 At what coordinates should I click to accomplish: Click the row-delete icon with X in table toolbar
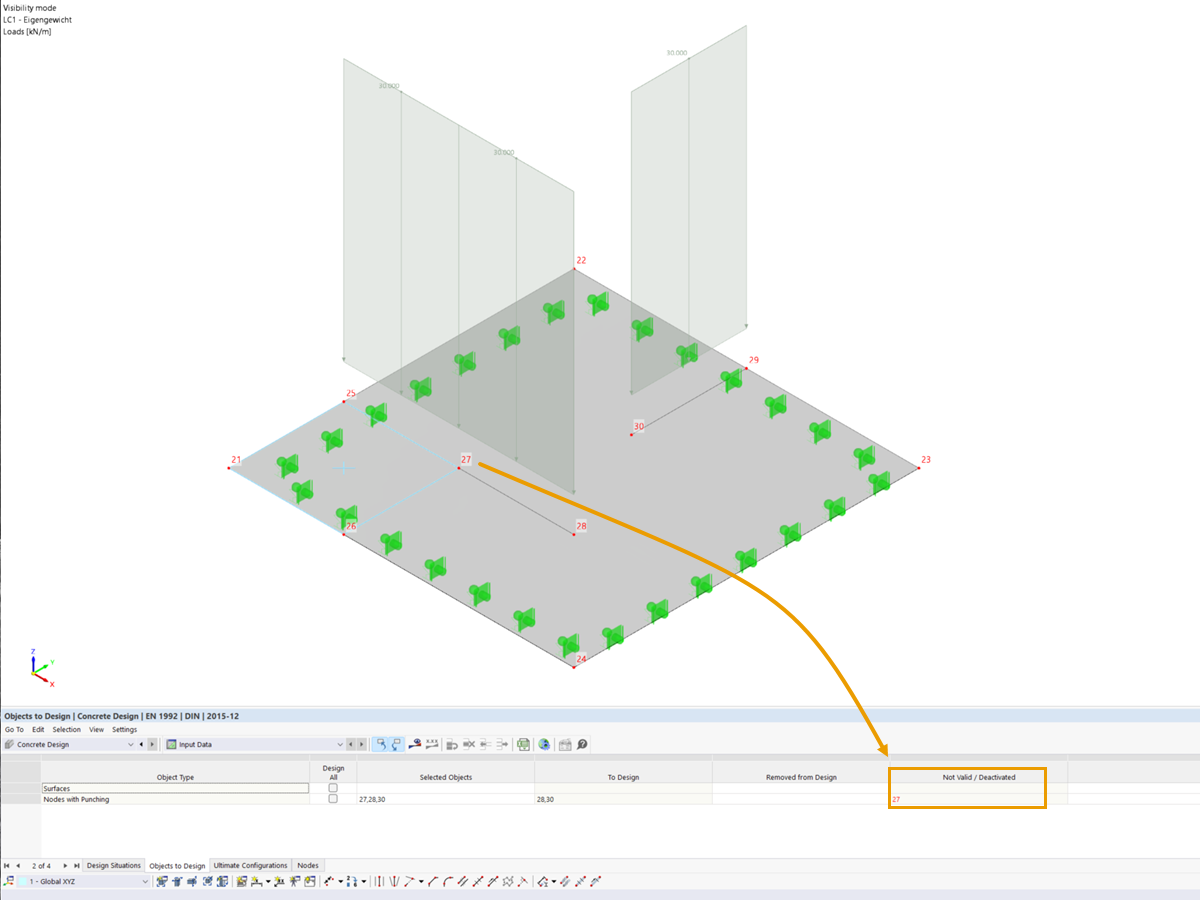[468, 744]
